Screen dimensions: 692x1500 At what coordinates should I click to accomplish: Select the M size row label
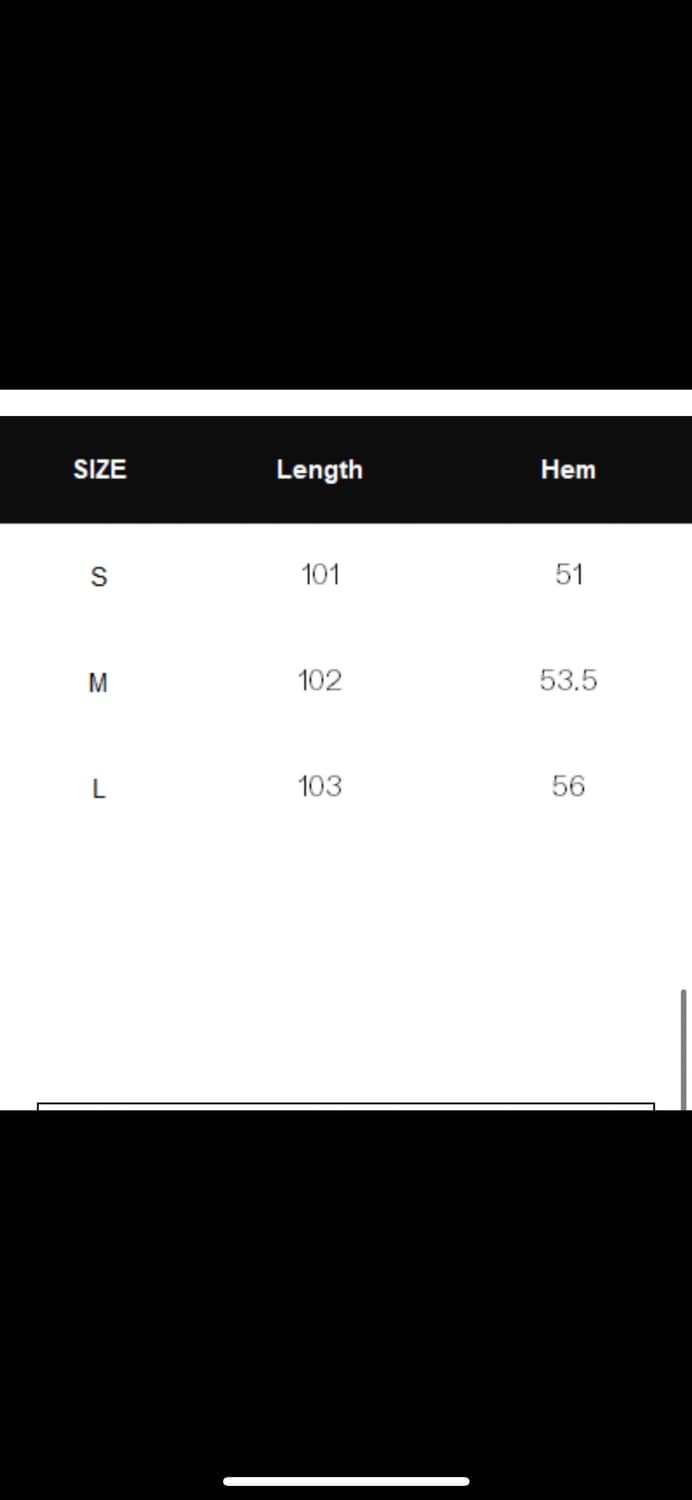tap(98, 683)
